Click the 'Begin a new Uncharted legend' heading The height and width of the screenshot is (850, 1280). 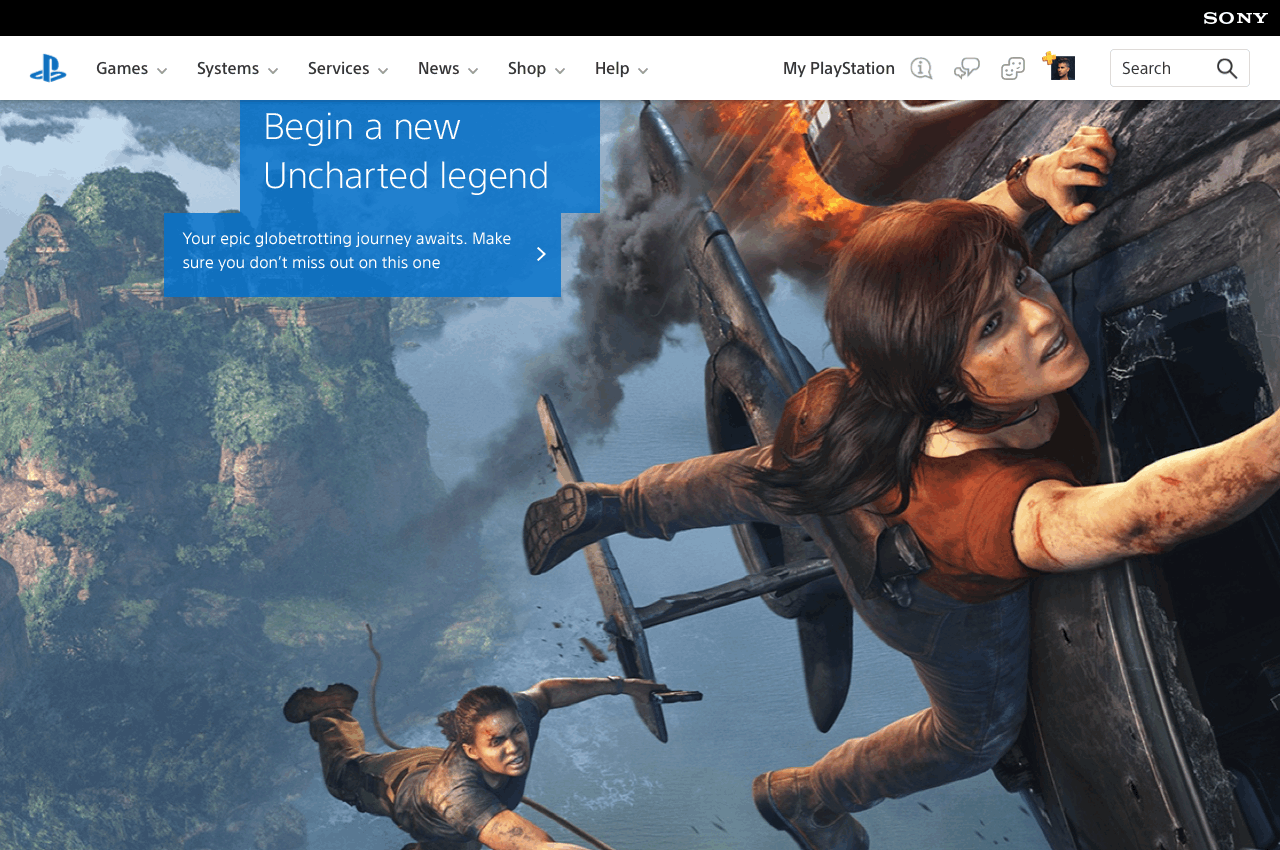click(x=406, y=151)
